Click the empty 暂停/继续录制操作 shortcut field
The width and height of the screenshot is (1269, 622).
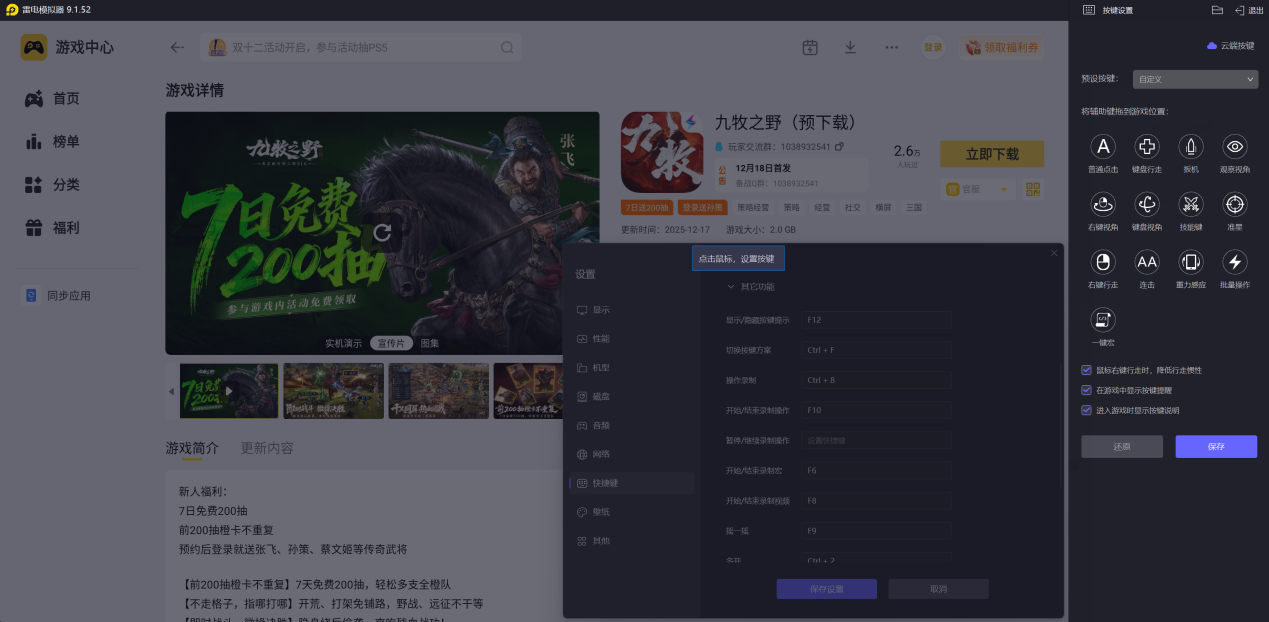pos(875,440)
